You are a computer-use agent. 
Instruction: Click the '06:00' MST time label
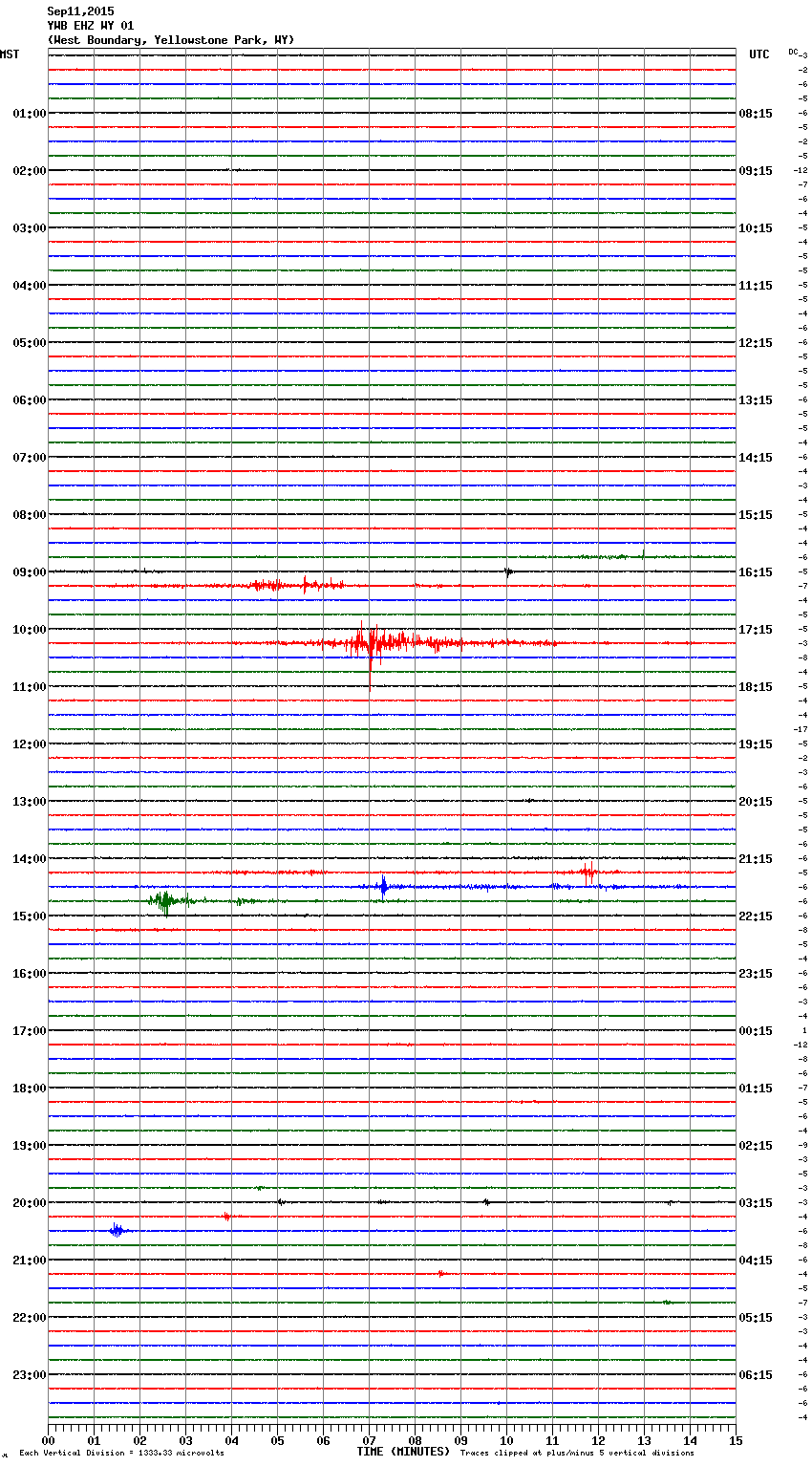tap(30, 400)
